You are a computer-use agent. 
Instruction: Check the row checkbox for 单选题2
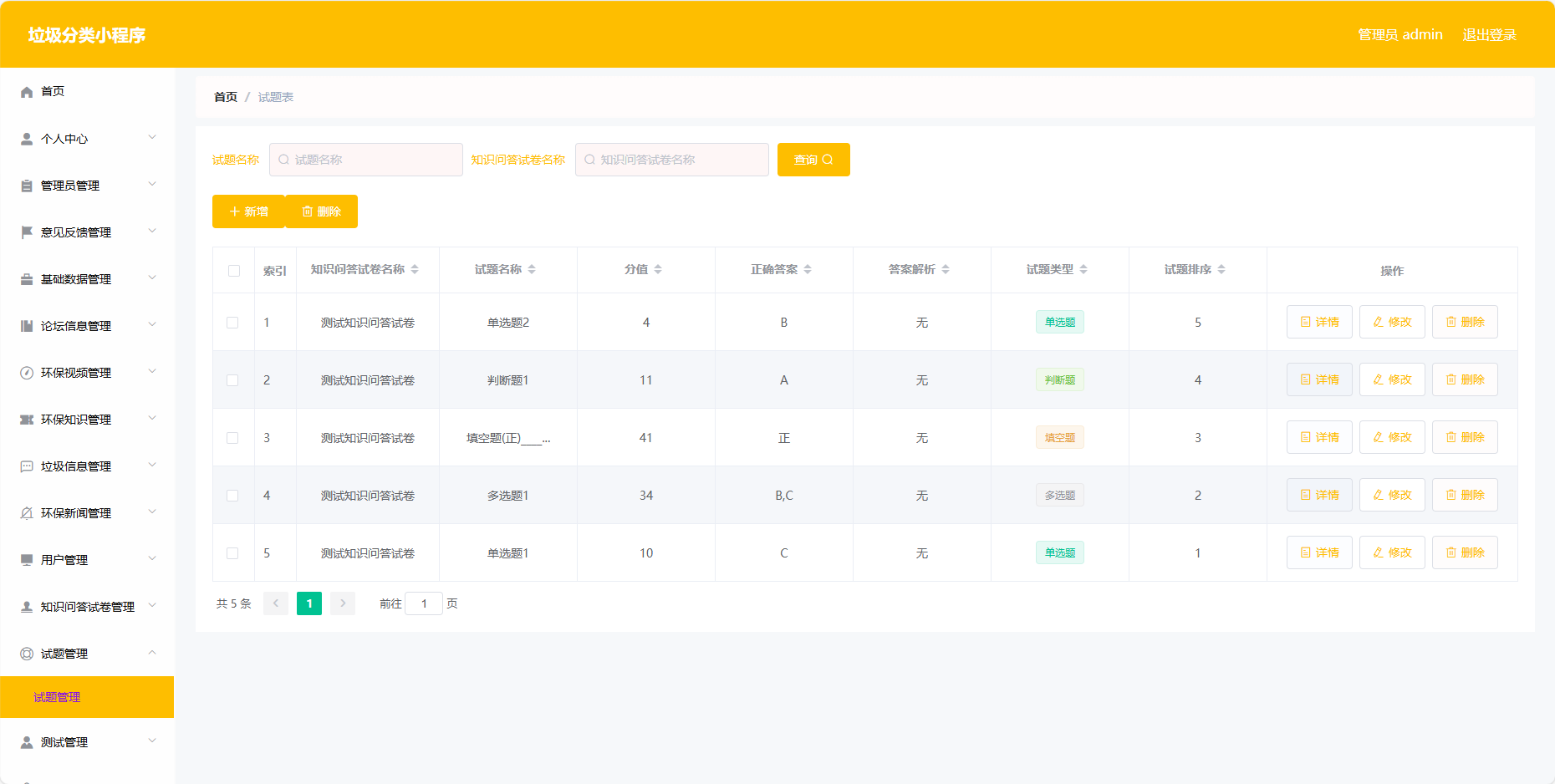click(232, 323)
